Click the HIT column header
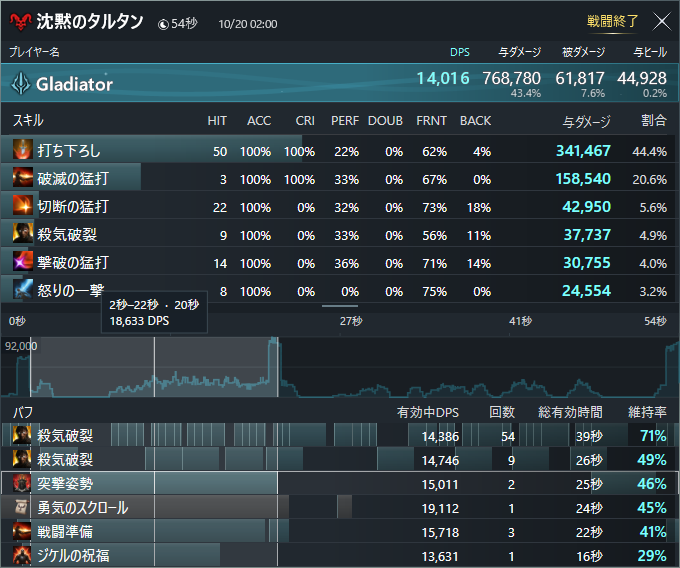The height and width of the screenshot is (568, 680). (217, 121)
